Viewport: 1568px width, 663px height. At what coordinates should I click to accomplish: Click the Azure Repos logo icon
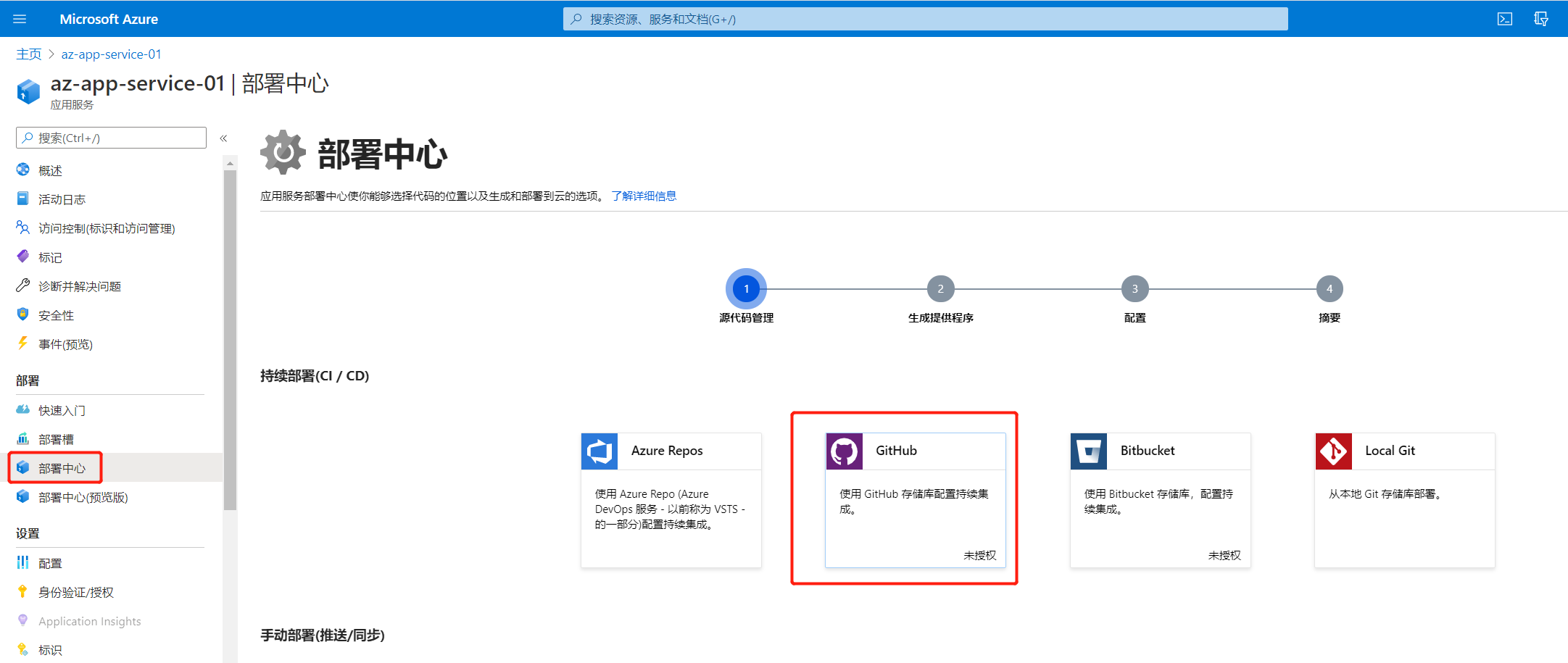[600, 451]
